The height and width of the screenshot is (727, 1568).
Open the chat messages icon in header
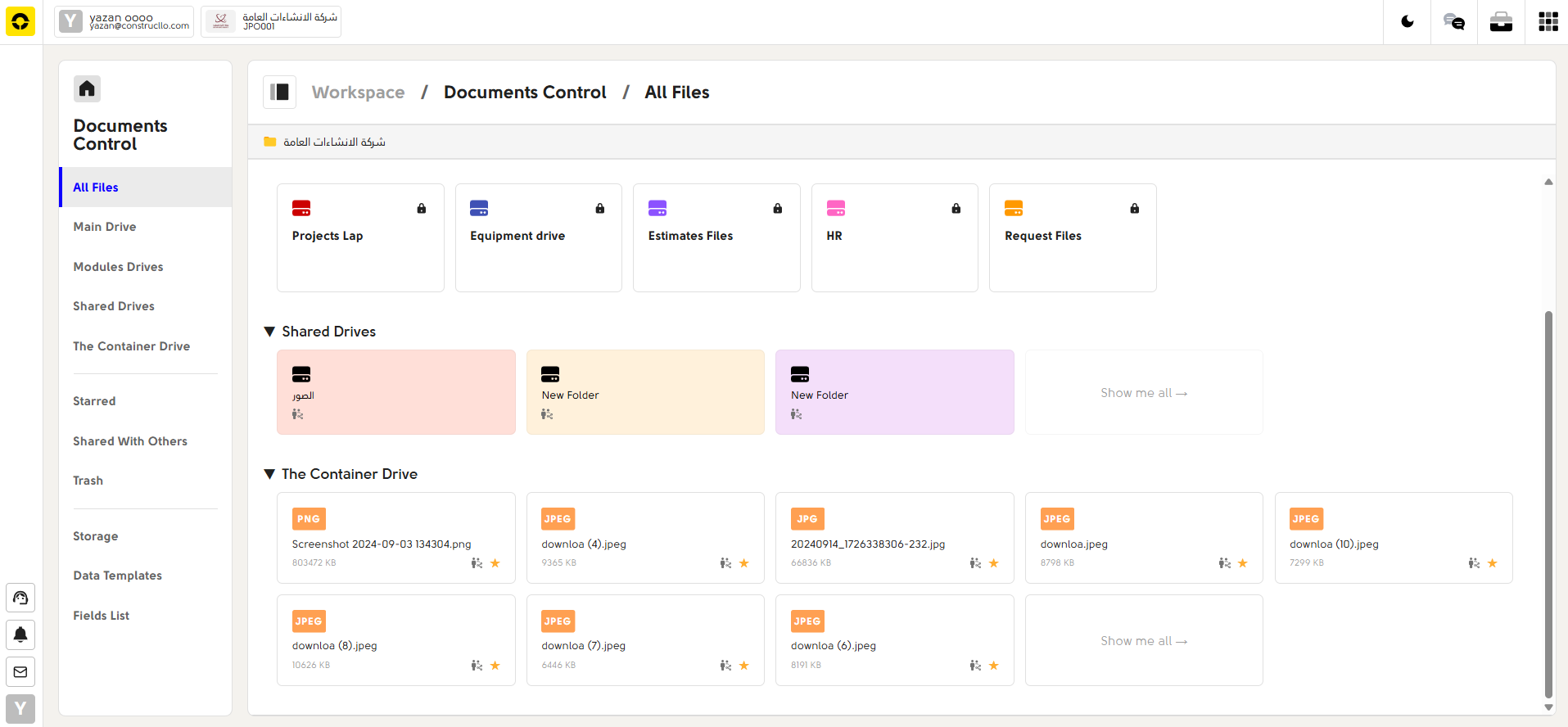pyautogui.click(x=1454, y=21)
